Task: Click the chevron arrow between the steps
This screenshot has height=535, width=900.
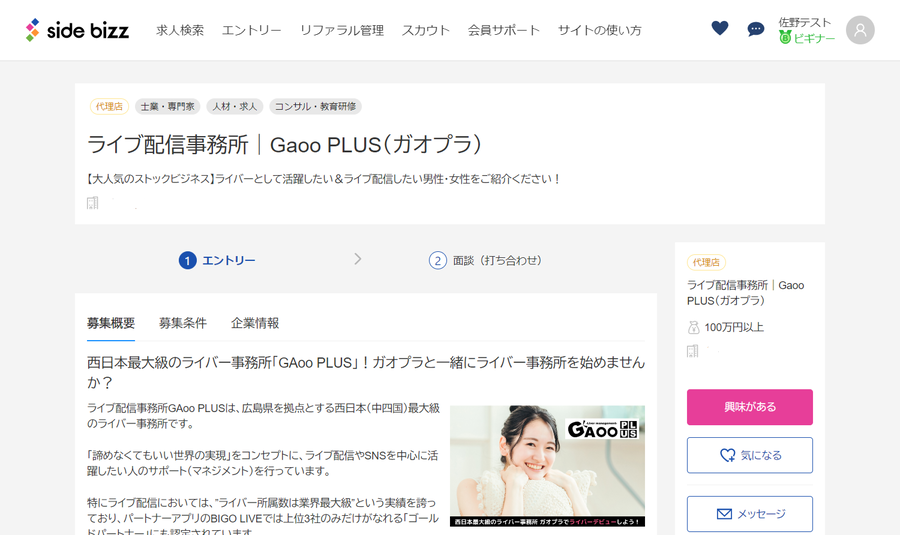Action: pyautogui.click(x=358, y=259)
